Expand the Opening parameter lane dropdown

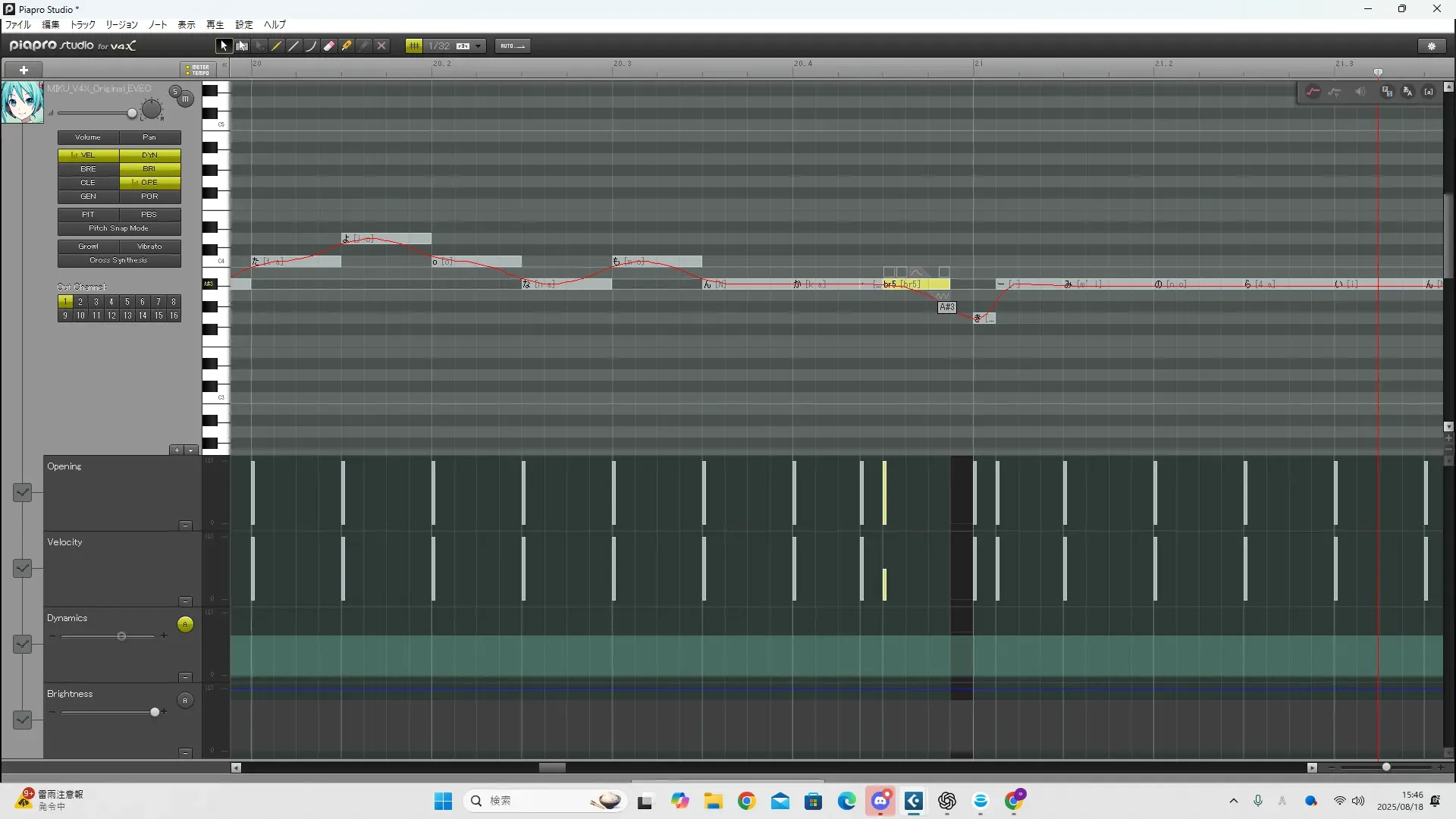click(x=22, y=493)
